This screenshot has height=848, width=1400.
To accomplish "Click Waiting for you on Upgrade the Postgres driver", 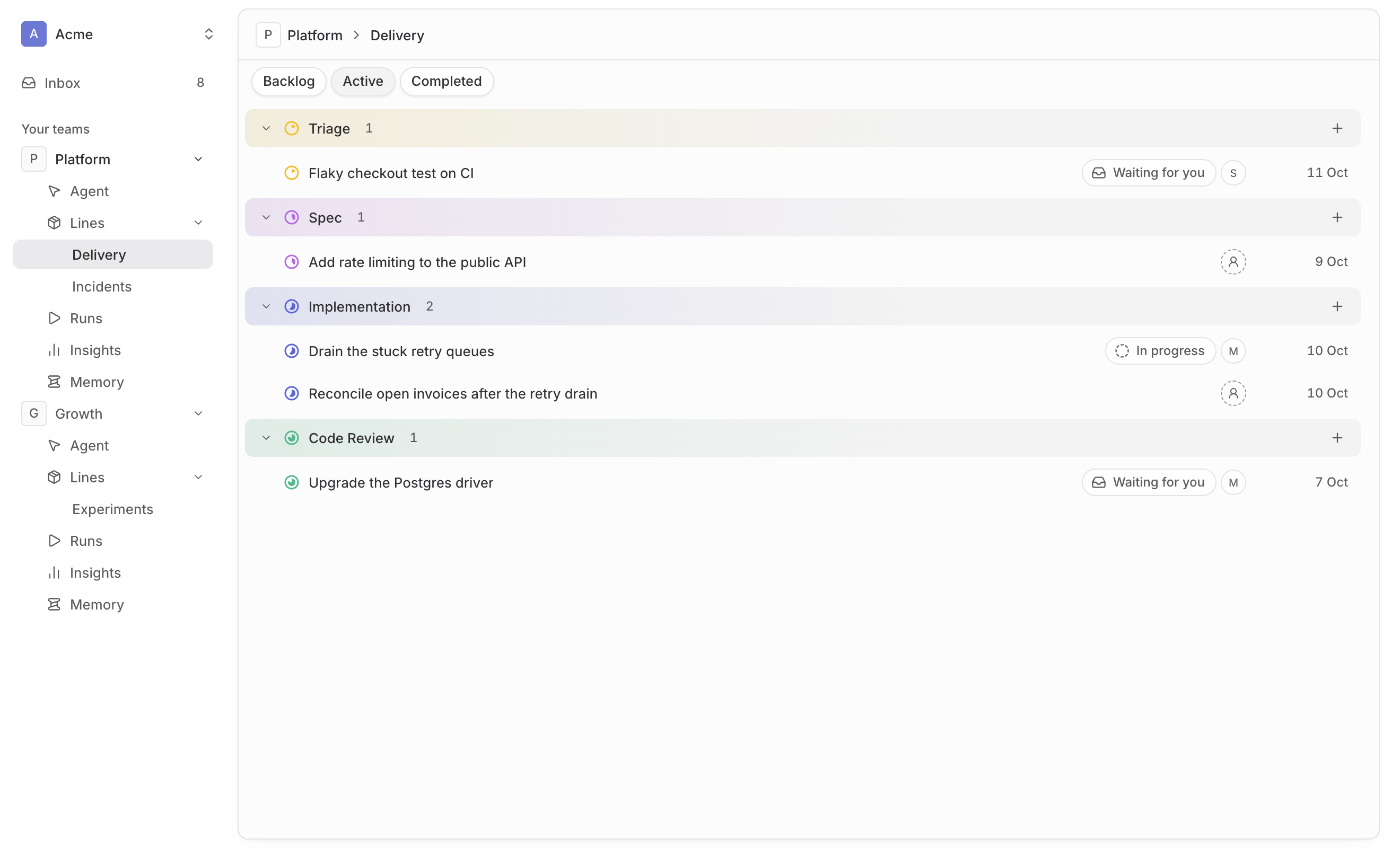I will (x=1148, y=482).
